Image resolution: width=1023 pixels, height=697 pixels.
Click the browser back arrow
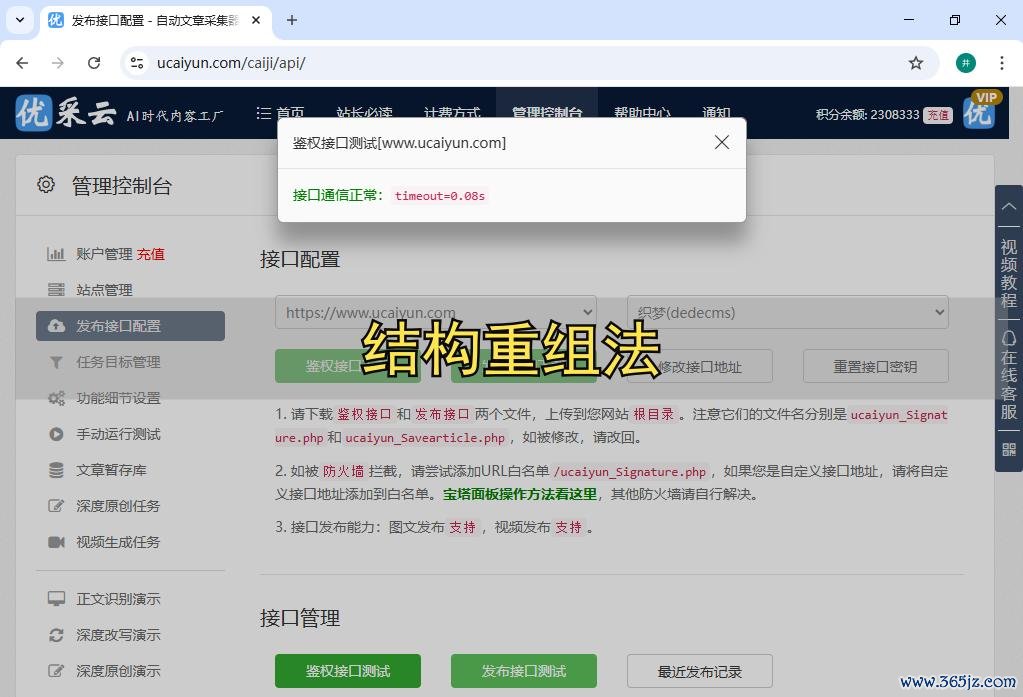coord(22,63)
